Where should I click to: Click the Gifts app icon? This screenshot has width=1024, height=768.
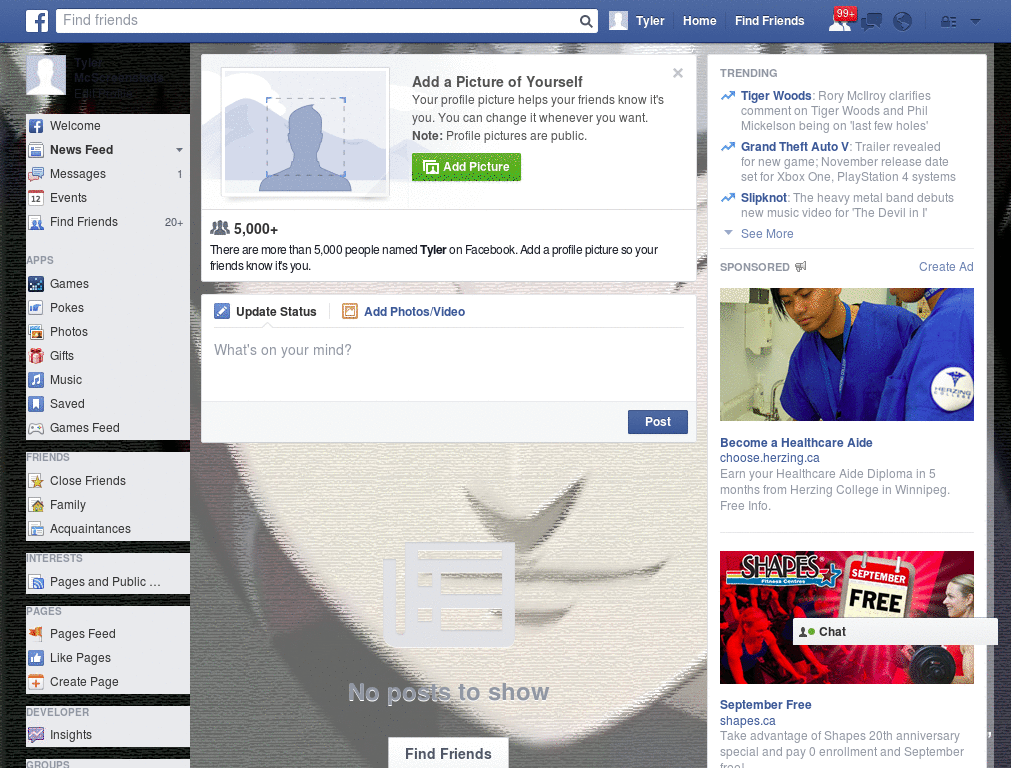(36, 356)
